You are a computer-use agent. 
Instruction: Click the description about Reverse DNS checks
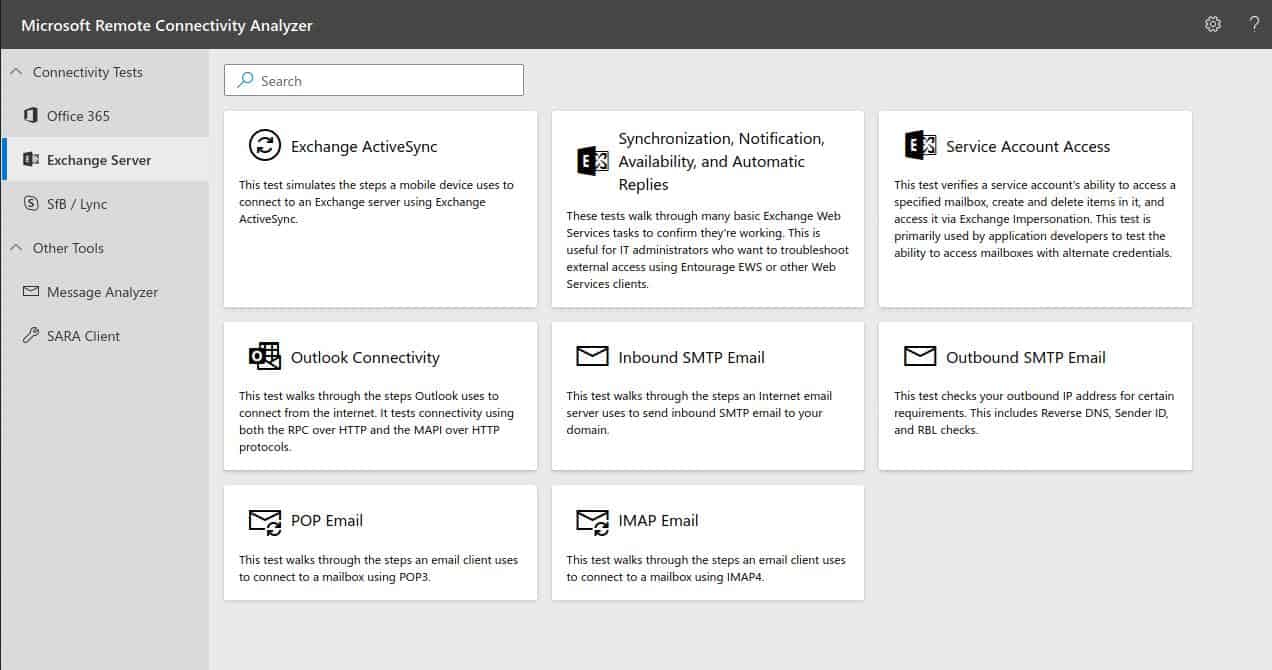click(x=1034, y=413)
